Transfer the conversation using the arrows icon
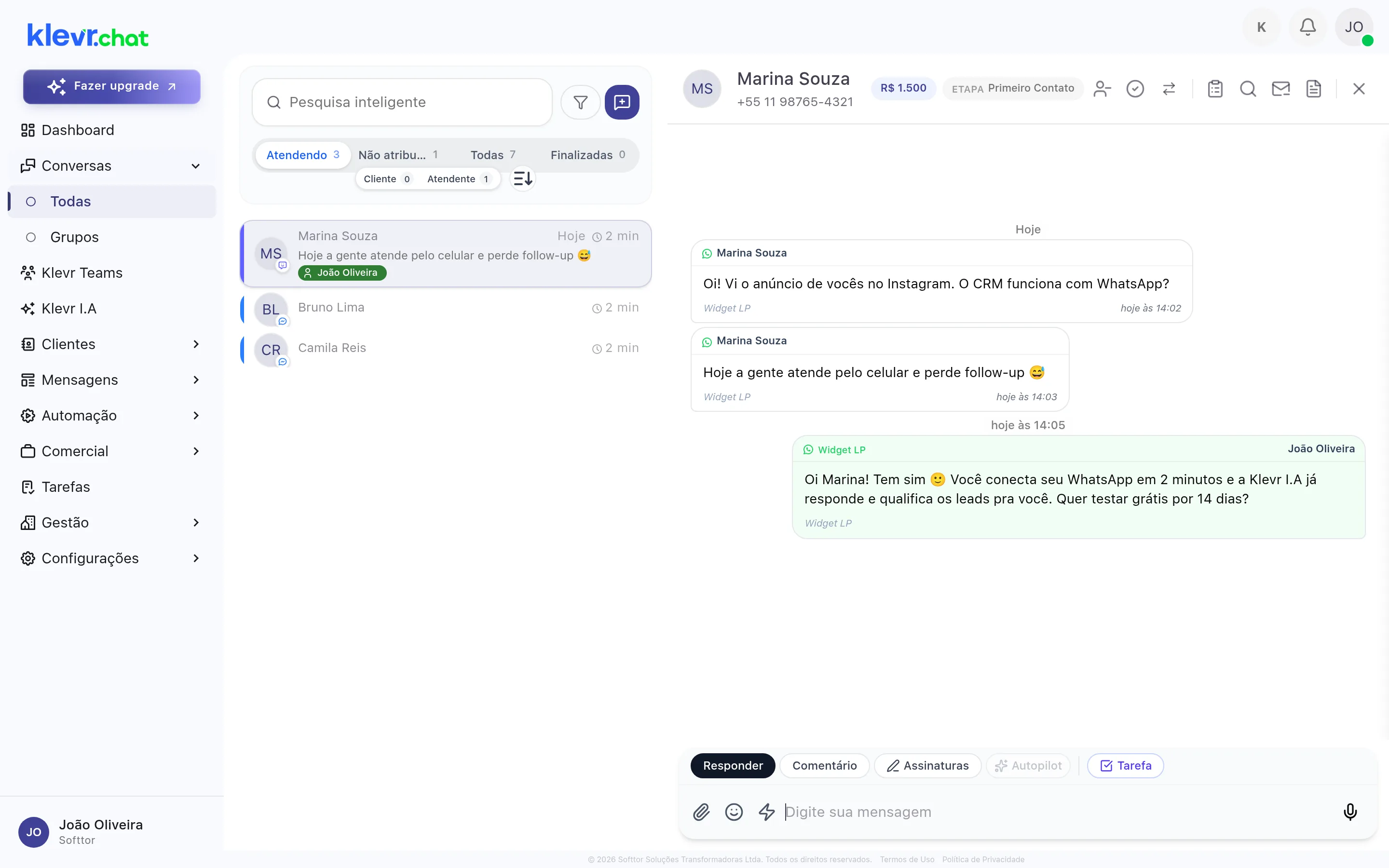This screenshot has height=868, width=1389. [x=1169, y=89]
